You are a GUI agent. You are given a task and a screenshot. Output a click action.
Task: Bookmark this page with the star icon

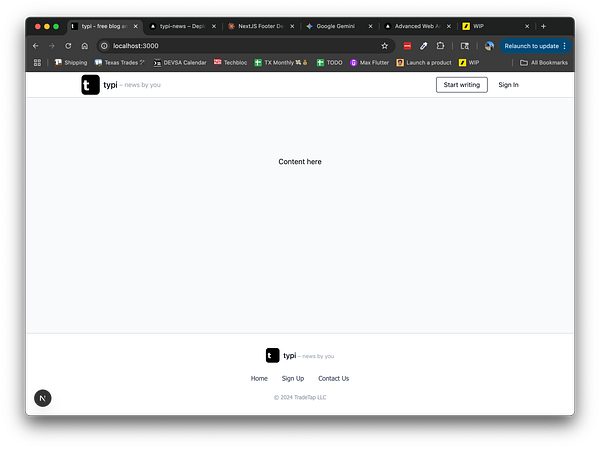coord(385,46)
